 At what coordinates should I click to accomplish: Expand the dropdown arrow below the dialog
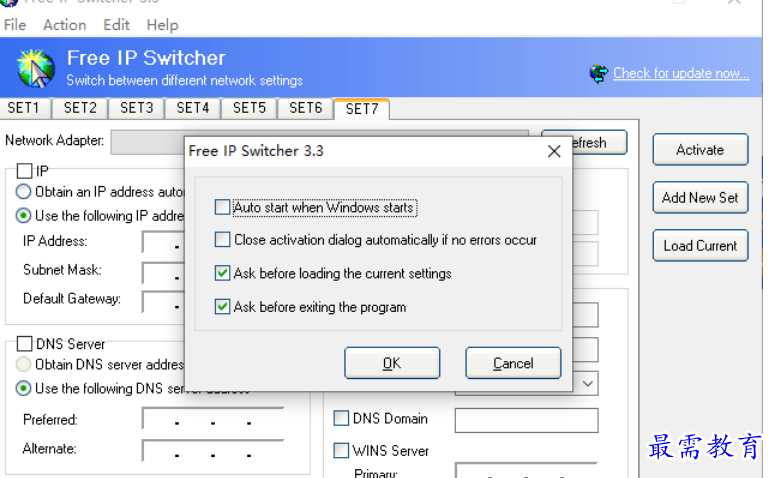click(x=588, y=384)
